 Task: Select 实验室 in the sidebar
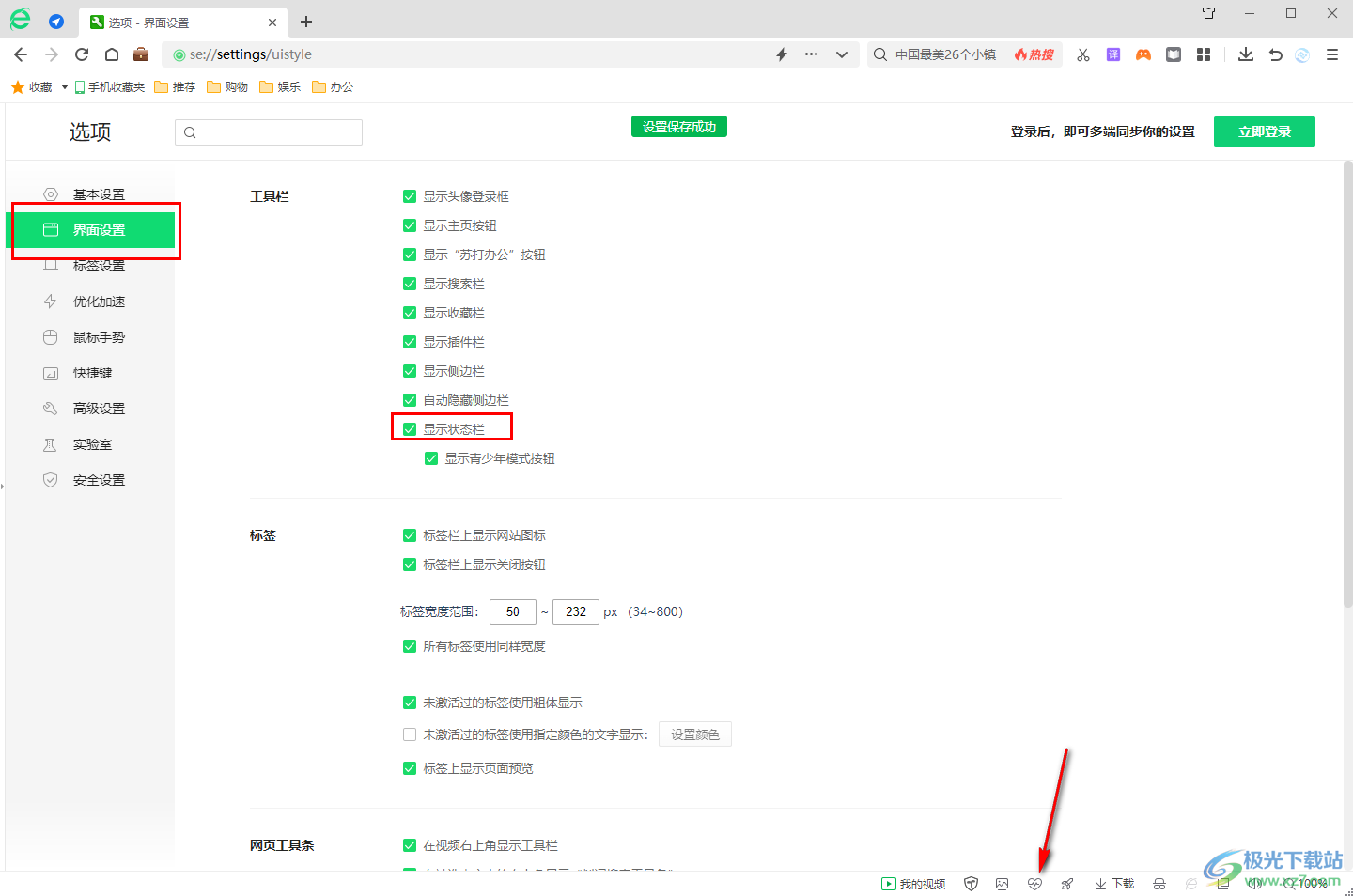[x=90, y=444]
